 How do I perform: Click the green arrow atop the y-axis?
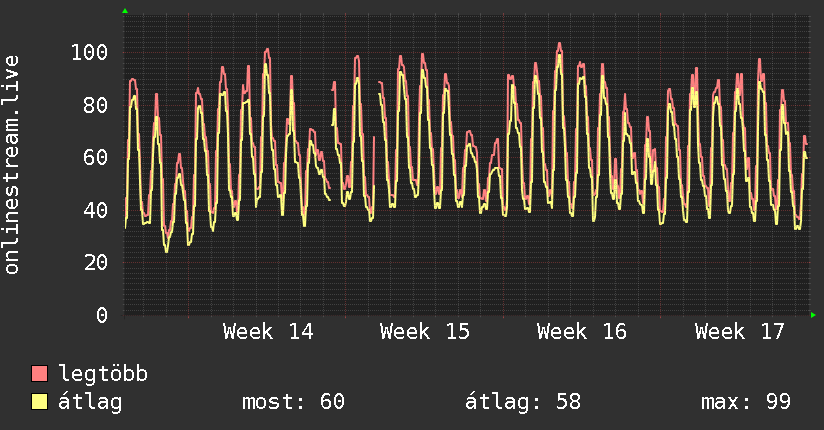click(125, 11)
